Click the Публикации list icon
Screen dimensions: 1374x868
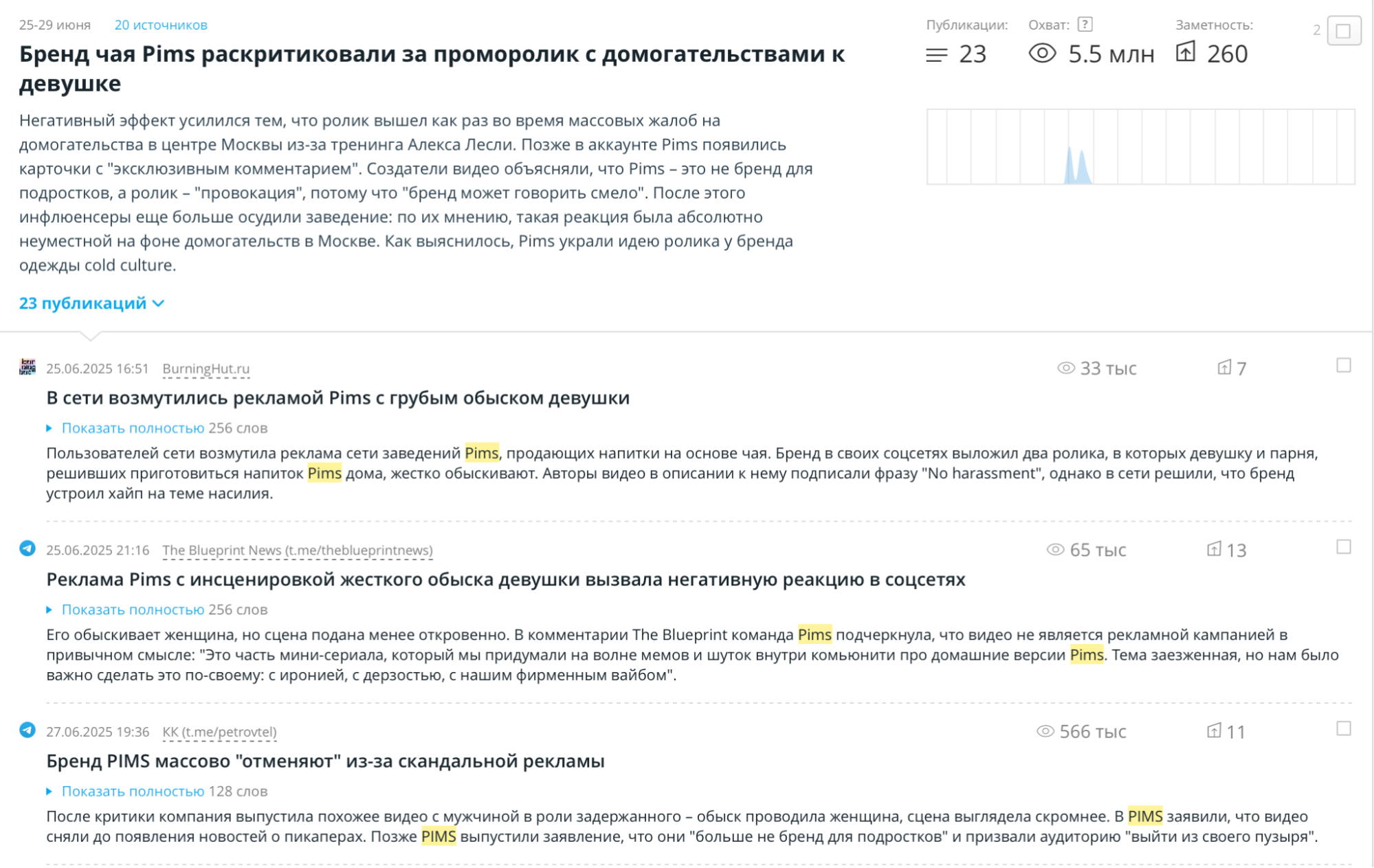click(938, 54)
